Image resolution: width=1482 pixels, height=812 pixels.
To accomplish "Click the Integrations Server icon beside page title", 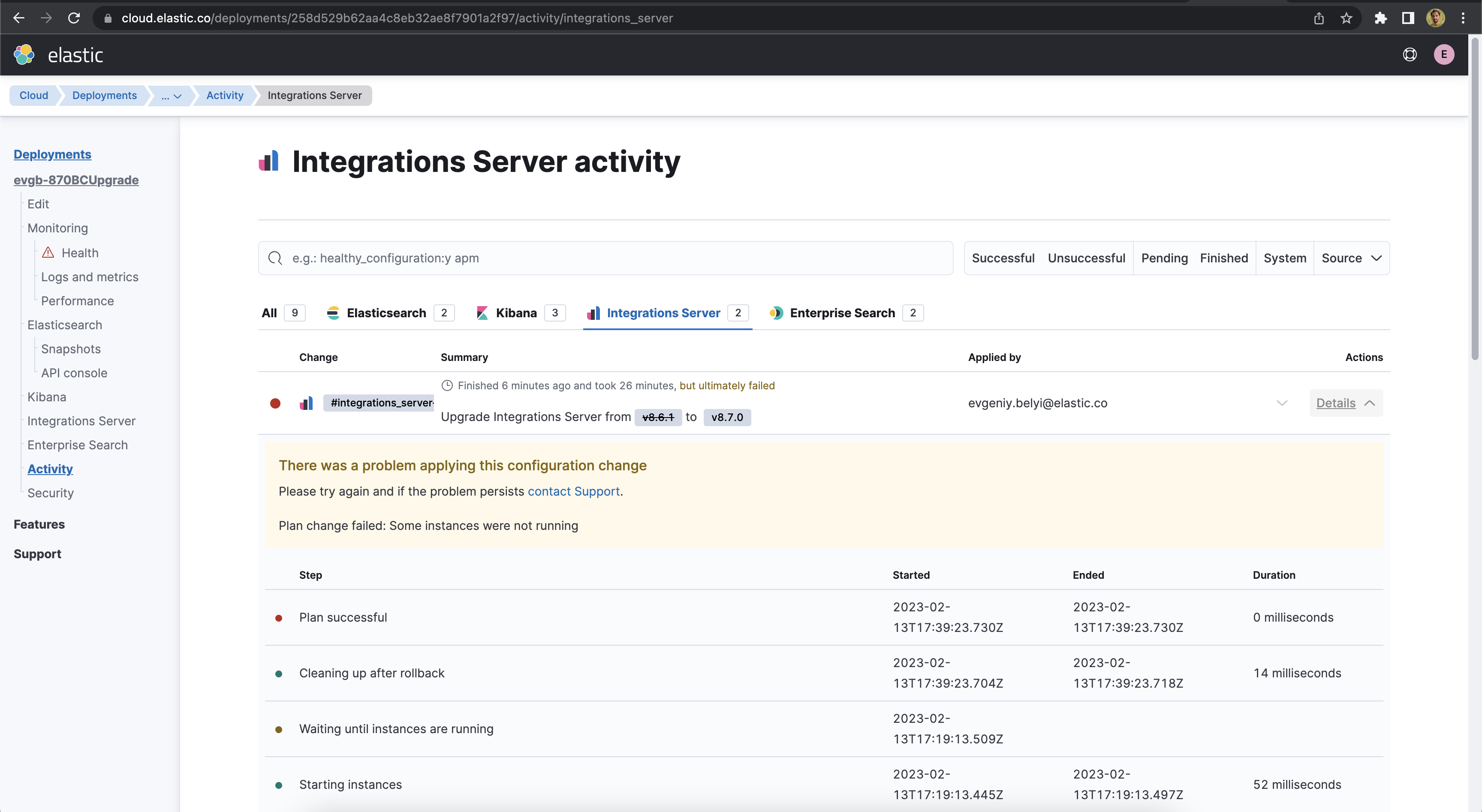I will (268, 162).
